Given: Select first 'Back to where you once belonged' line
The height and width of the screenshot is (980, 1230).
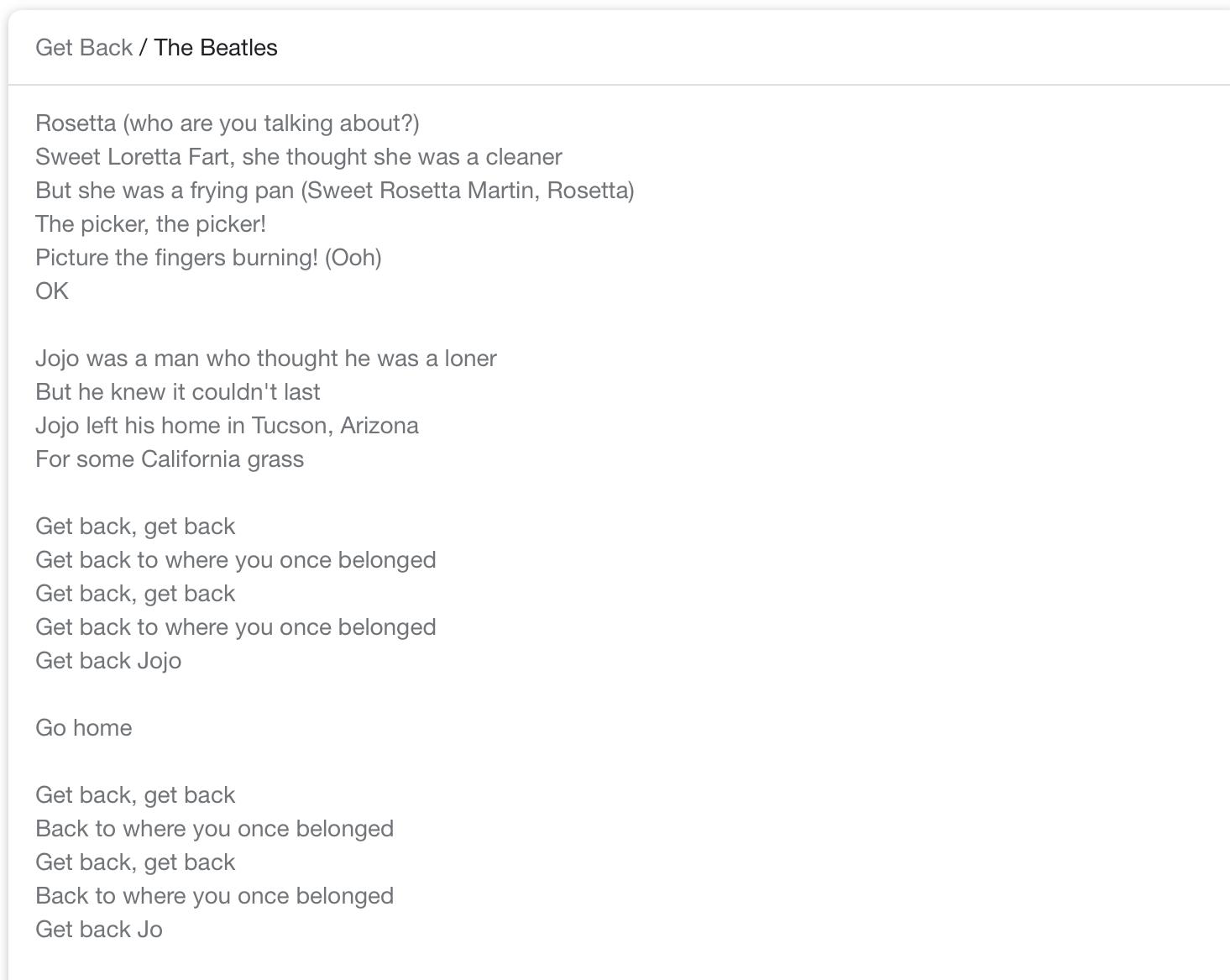Looking at the screenshot, I should pos(215,829).
